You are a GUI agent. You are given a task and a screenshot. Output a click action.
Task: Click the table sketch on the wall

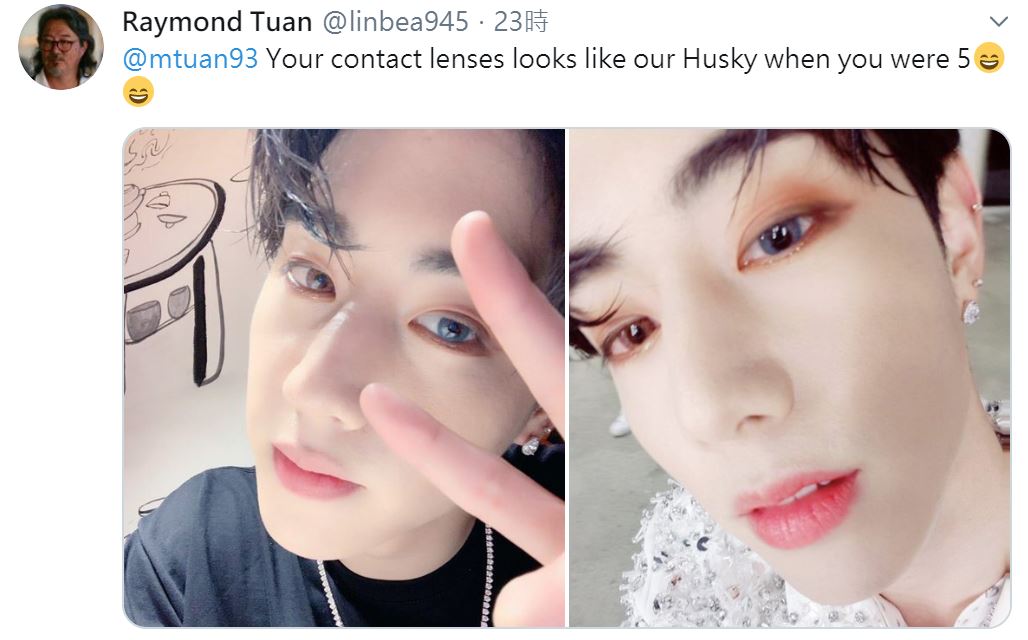pos(174,275)
